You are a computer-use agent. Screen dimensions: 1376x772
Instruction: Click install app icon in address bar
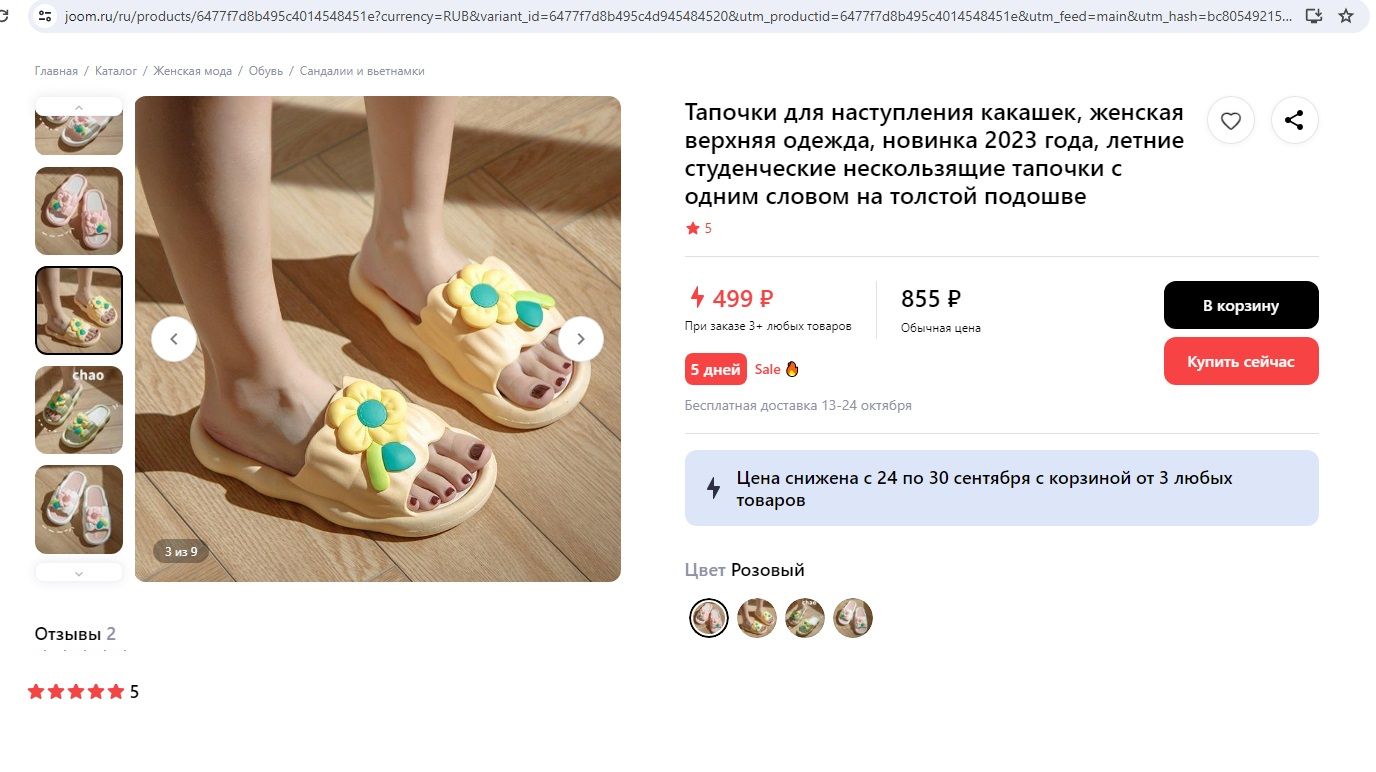[1314, 16]
